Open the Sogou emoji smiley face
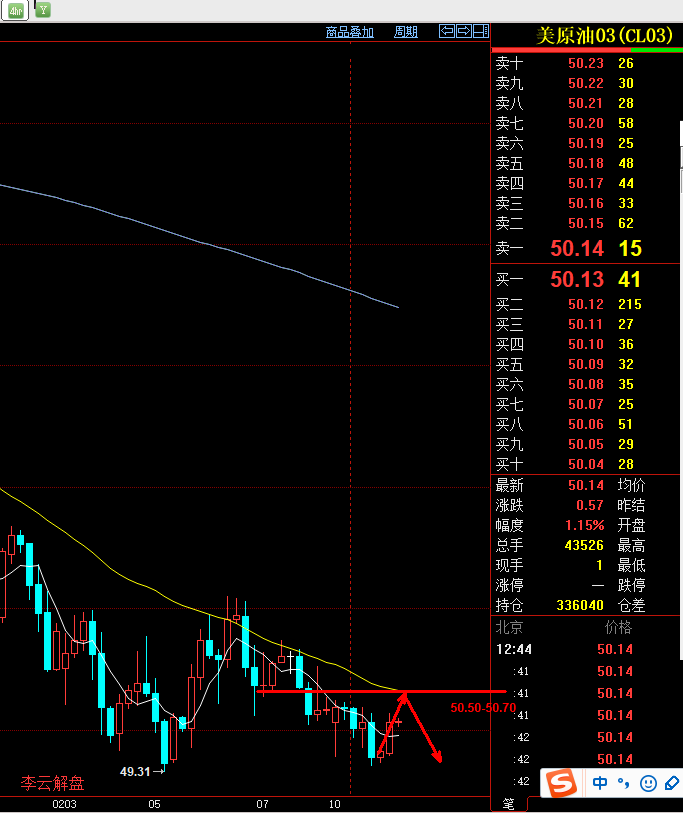 pos(648,782)
